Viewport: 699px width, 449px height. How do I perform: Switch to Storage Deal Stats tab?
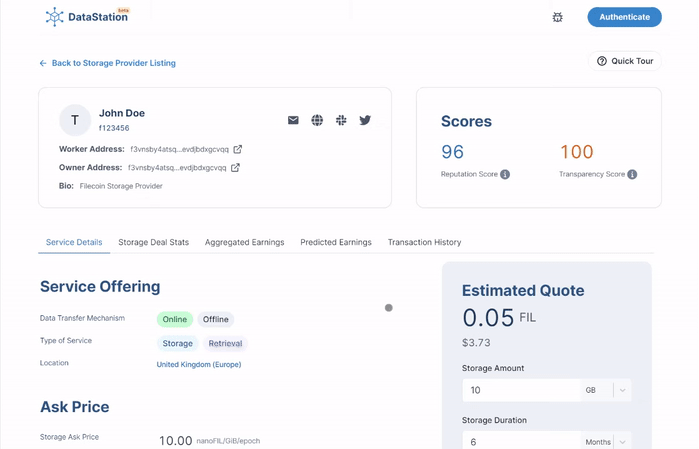pyautogui.click(x=153, y=242)
